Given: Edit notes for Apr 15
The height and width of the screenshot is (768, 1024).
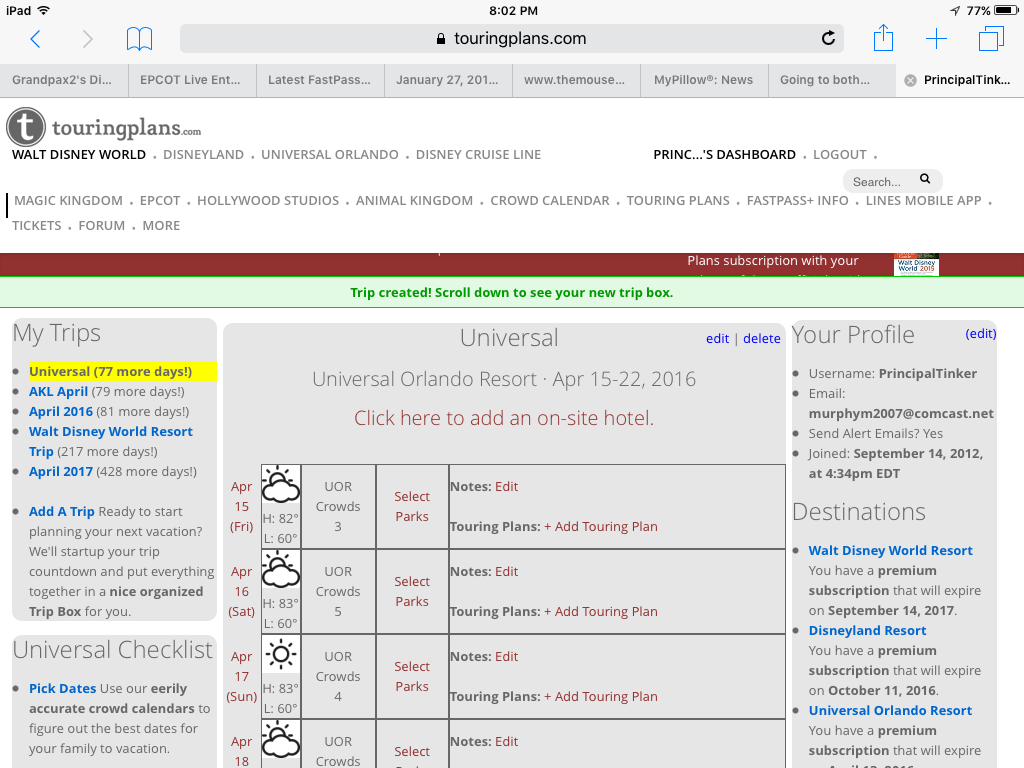Looking at the screenshot, I should pos(506,487).
